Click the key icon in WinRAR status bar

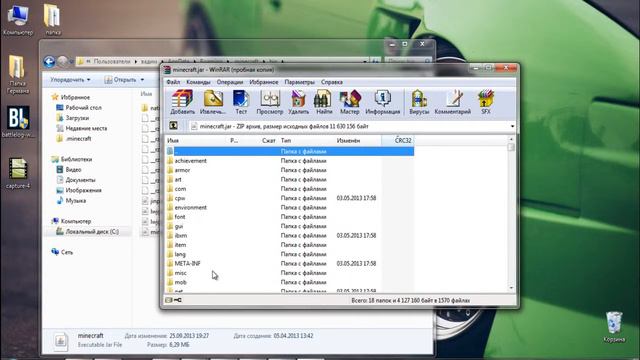pos(178,300)
